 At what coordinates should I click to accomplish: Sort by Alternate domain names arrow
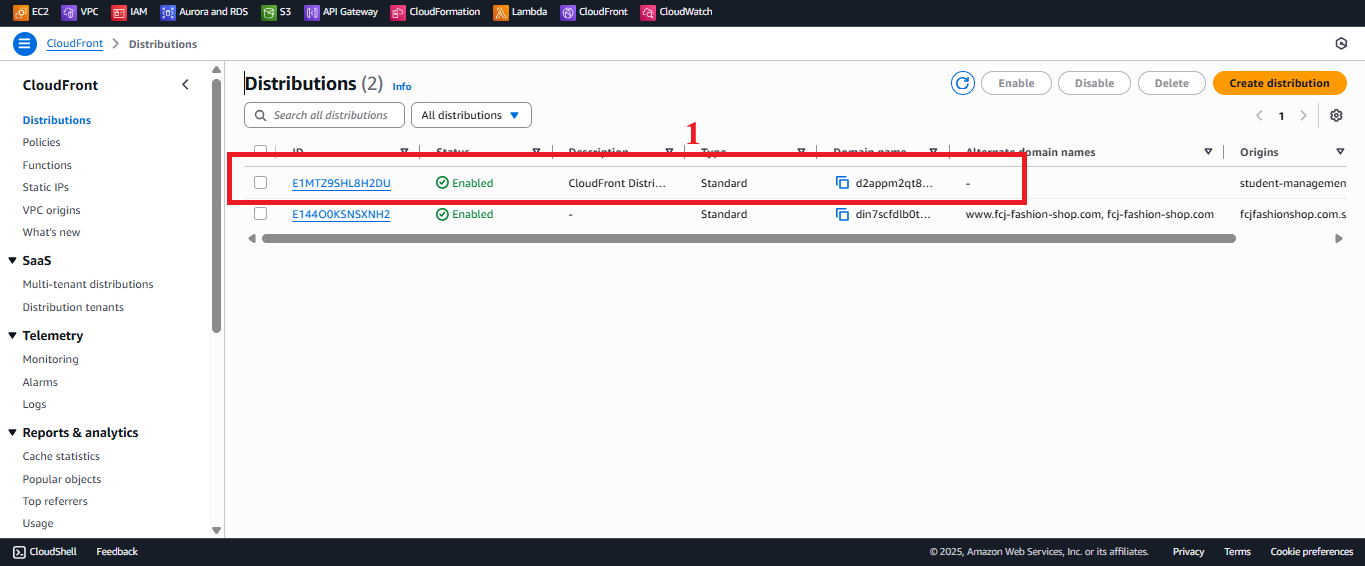coord(1208,152)
